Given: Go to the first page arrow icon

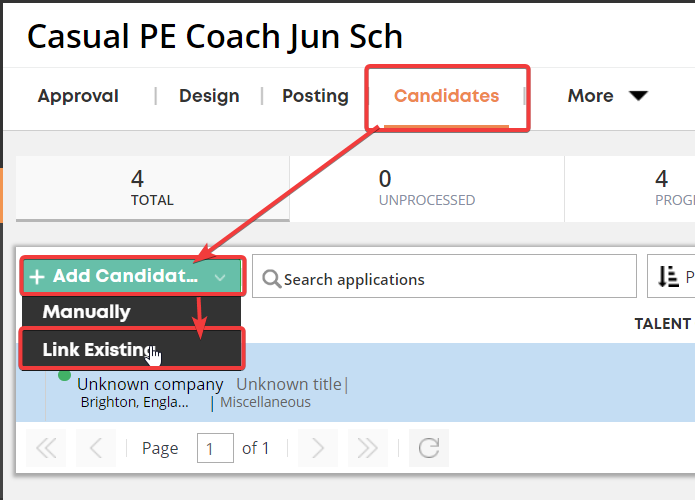Looking at the screenshot, I should [x=46, y=448].
